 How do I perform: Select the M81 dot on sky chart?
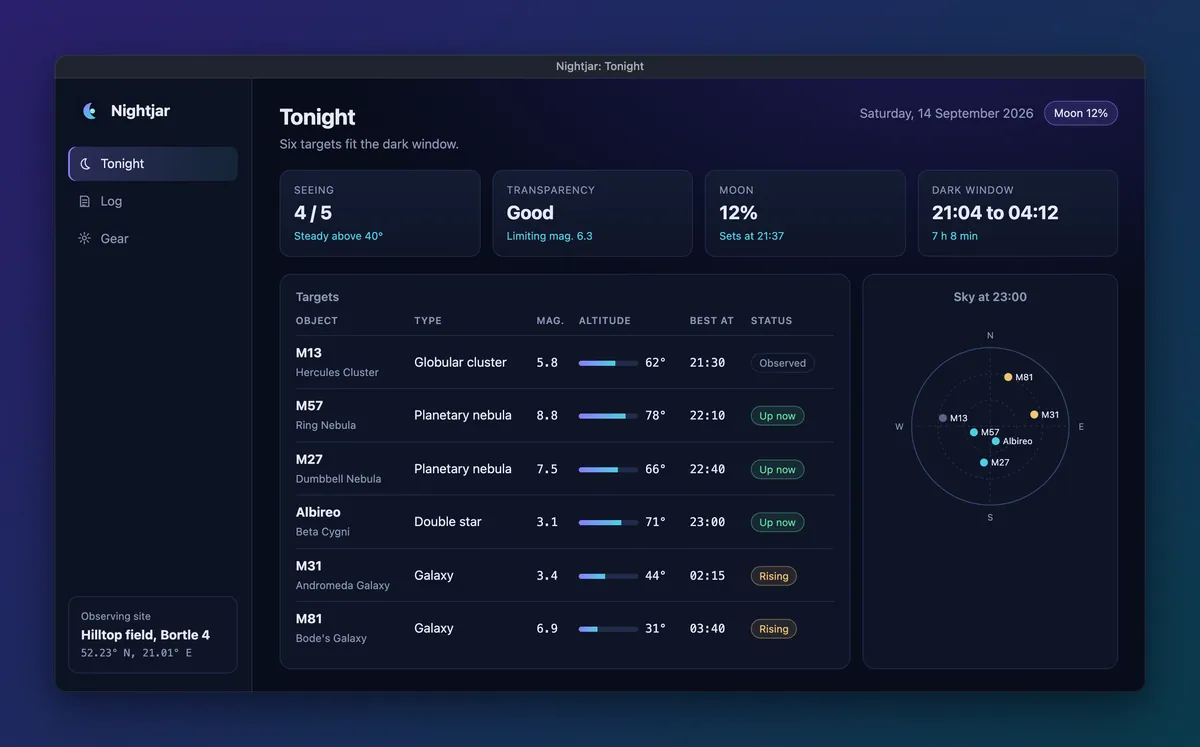1008,377
